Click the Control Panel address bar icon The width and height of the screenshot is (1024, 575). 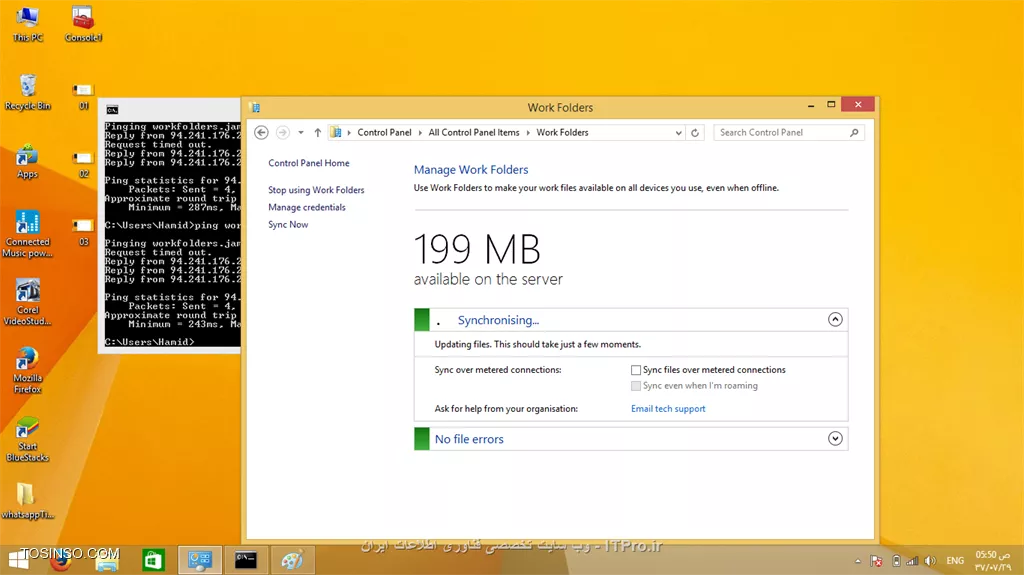[336, 132]
